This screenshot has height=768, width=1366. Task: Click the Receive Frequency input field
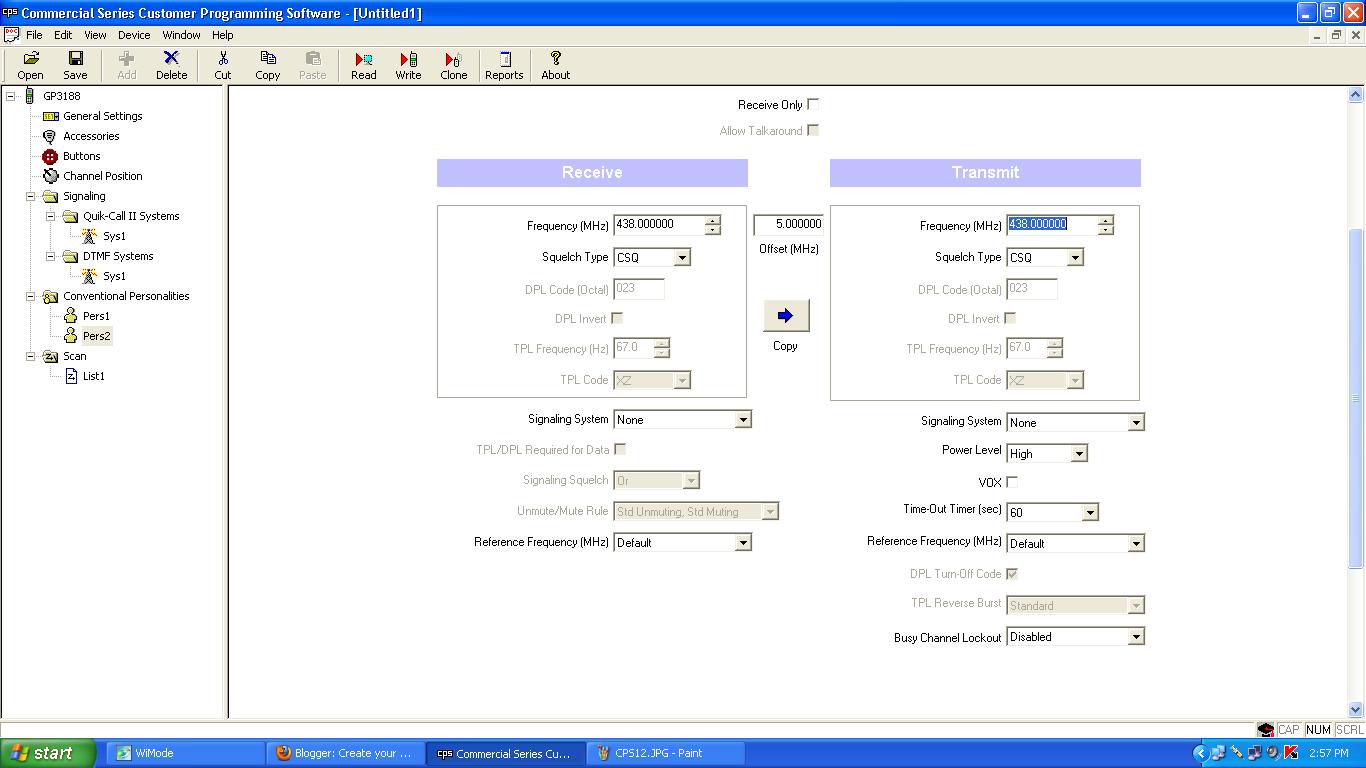coord(659,225)
